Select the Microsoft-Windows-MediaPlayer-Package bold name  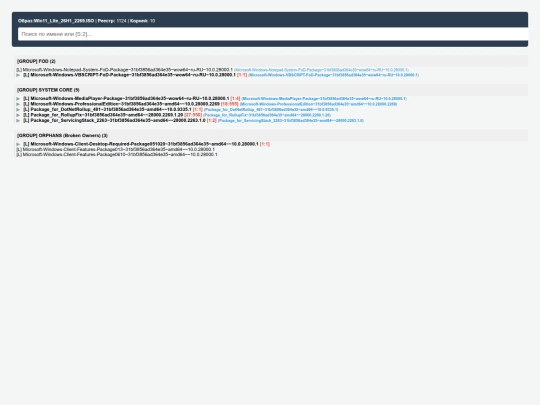(x=126, y=98)
